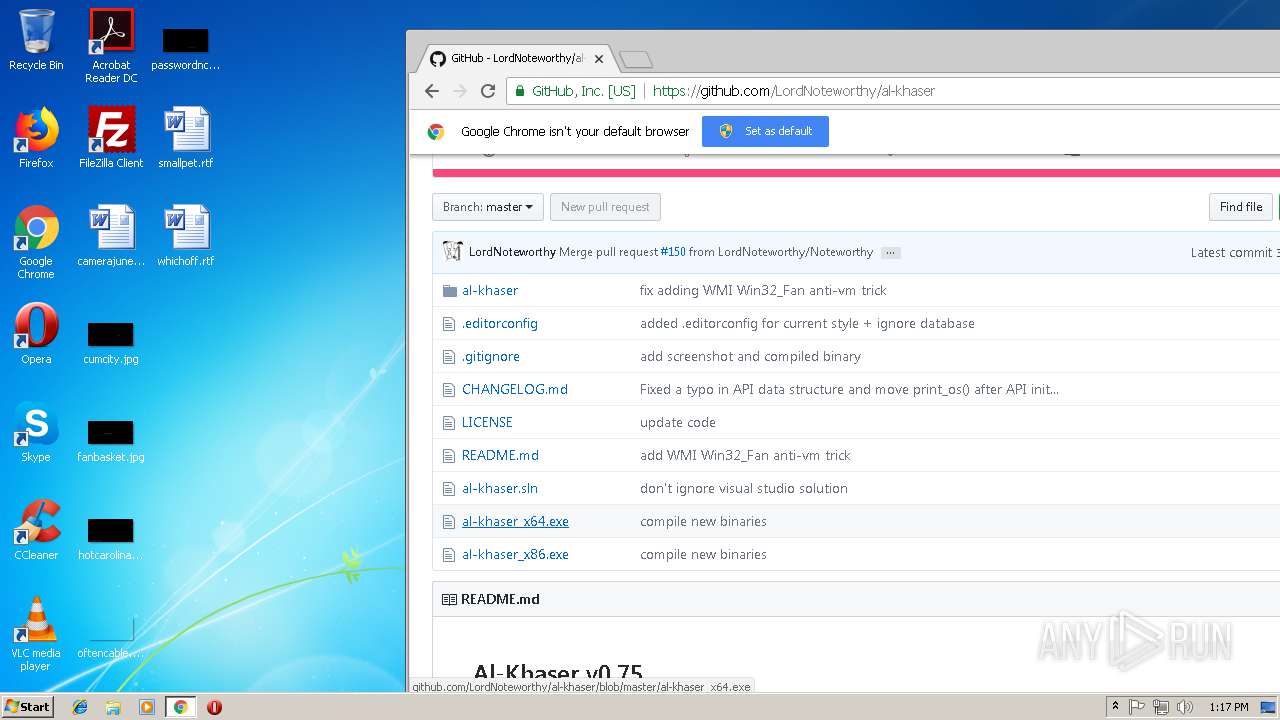Open oftencable file on desktop

(x=111, y=637)
